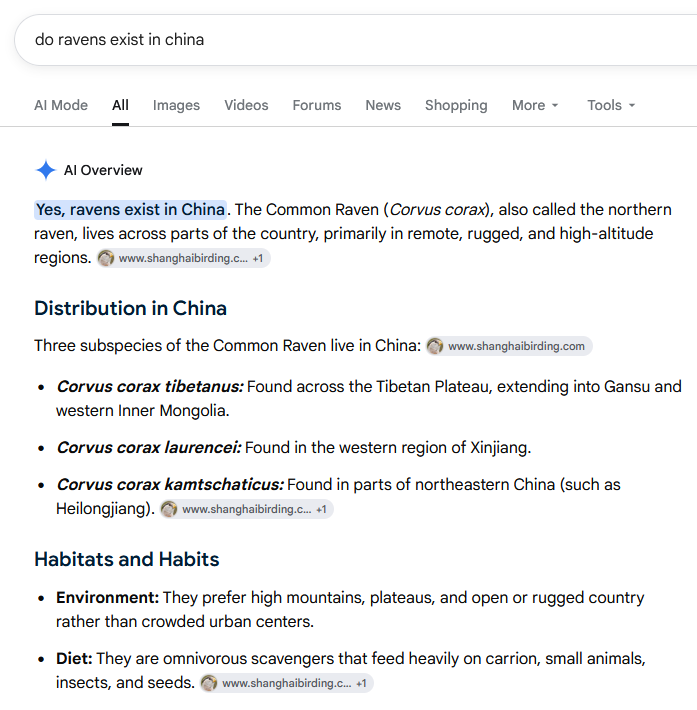Click +1 sources chip after Heilongjiang

pyautogui.click(x=321, y=509)
